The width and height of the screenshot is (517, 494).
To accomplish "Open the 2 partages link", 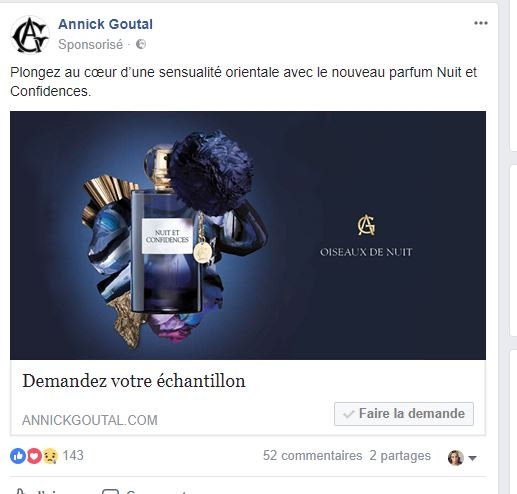I will tap(400, 456).
